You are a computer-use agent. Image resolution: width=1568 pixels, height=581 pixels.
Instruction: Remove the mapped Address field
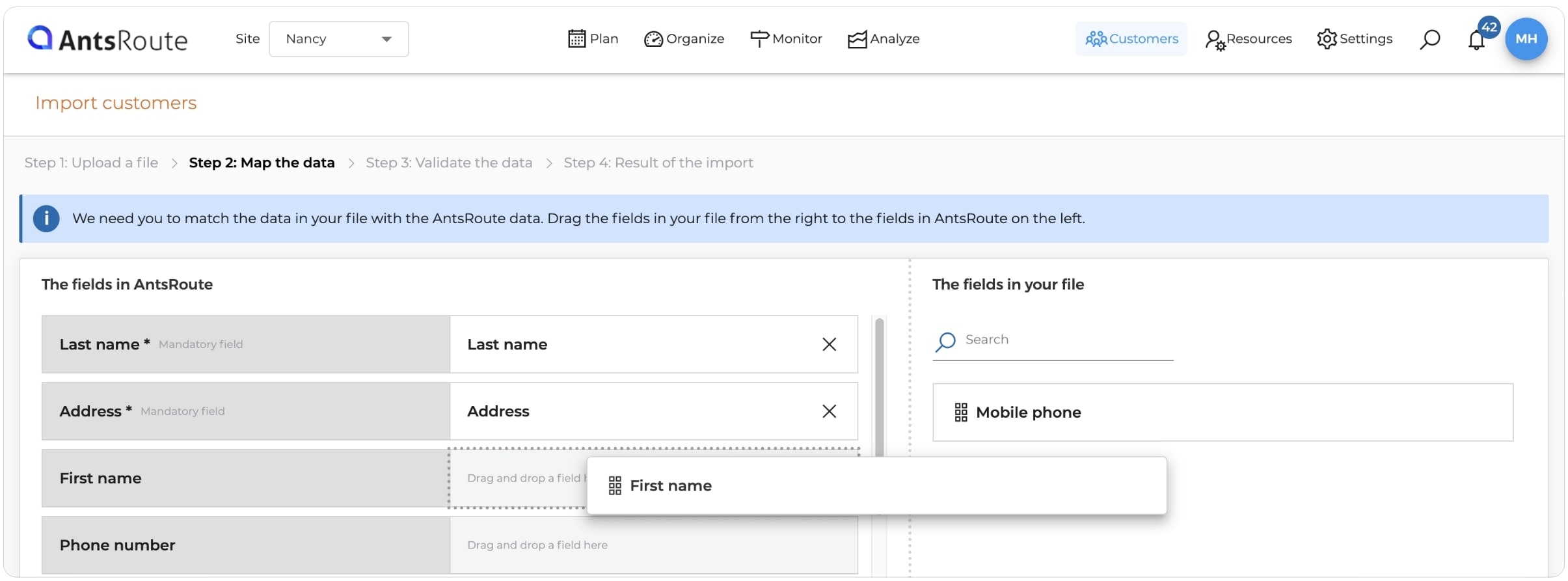[829, 411]
